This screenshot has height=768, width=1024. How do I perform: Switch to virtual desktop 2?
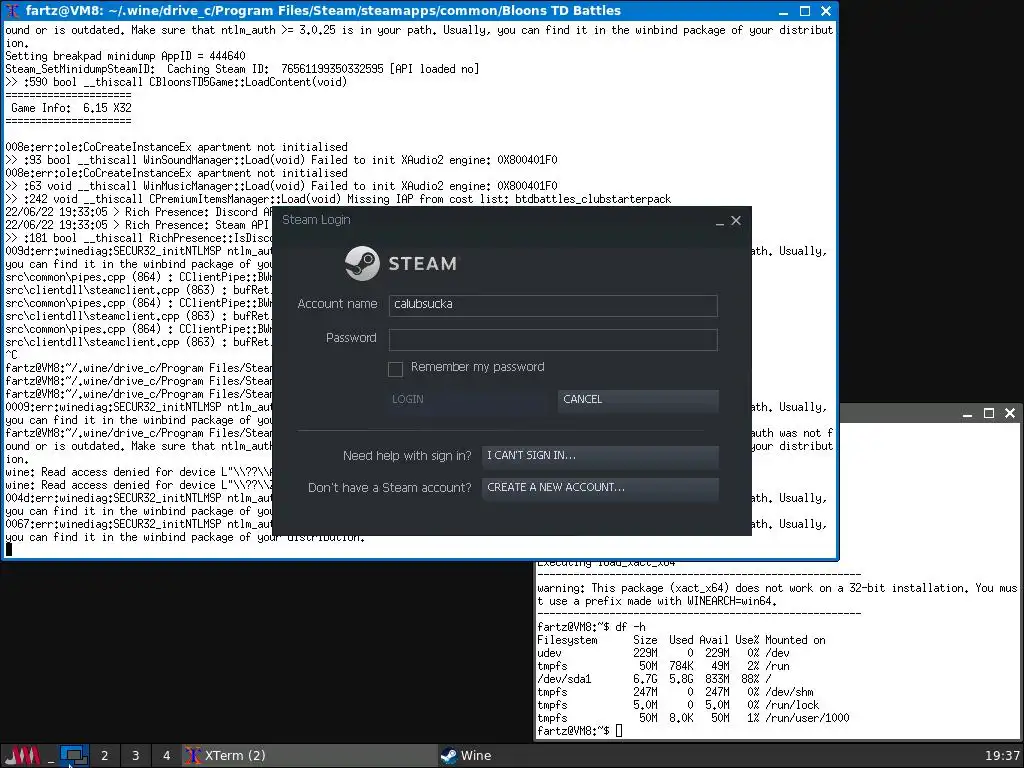tap(104, 756)
